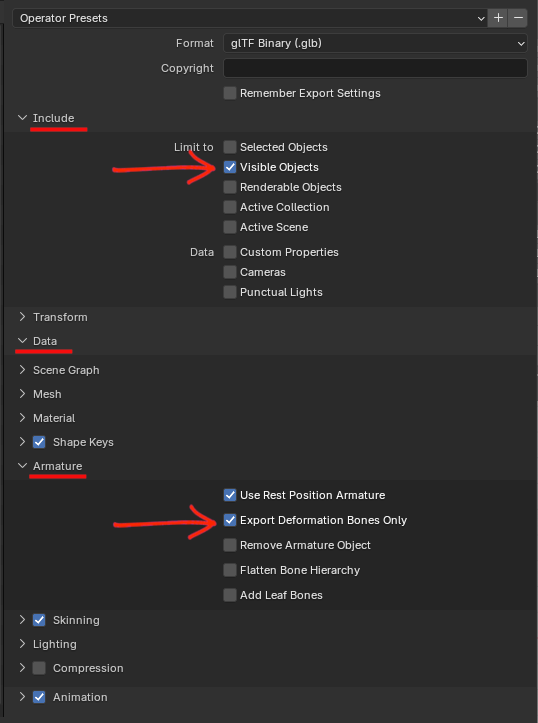Enable Remember Export Settings checkbox

click(x=230, y=93)
